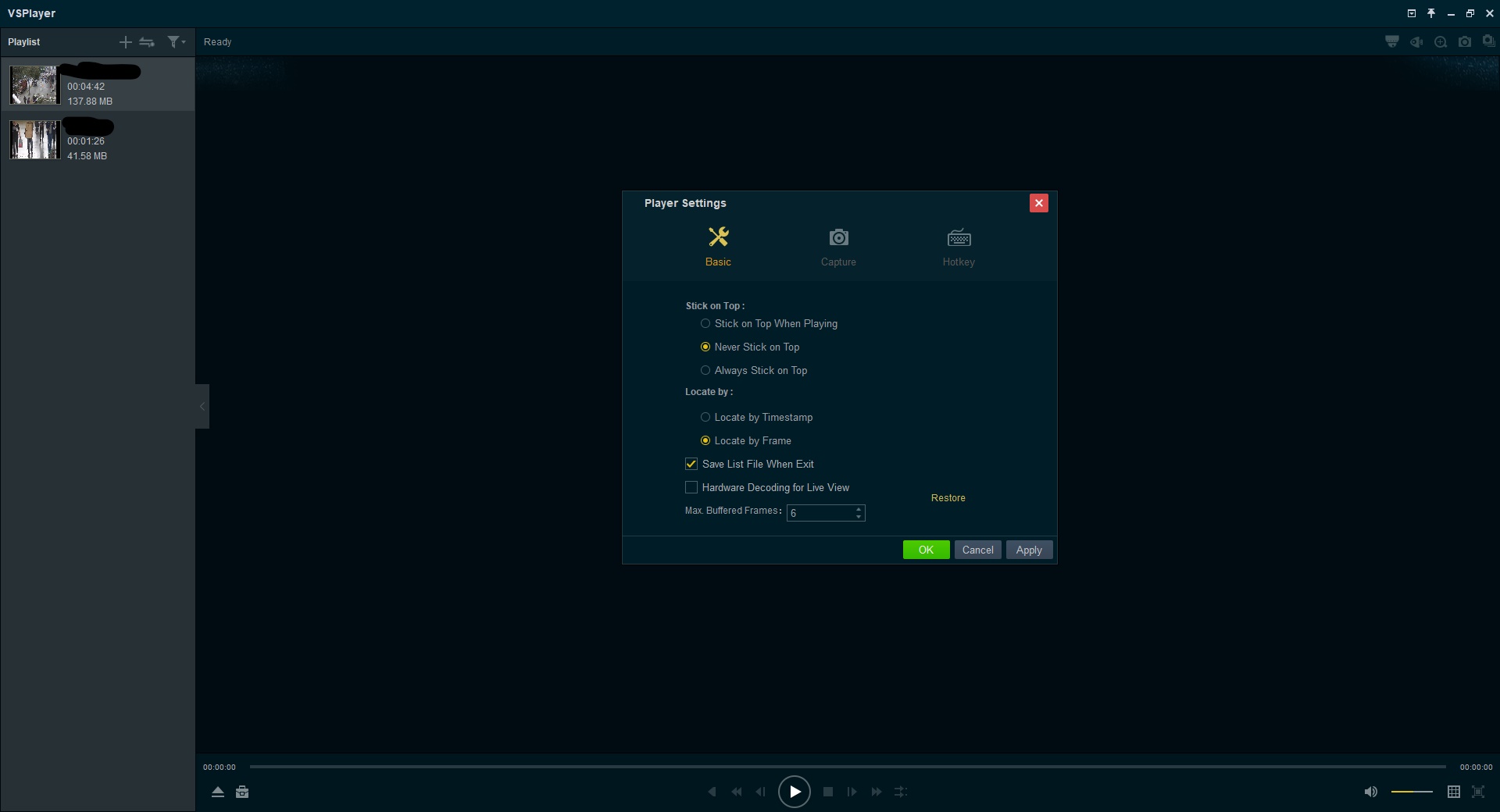1500x812 pixels.
Task: Open the toolbox briefcase icon
Action: 242,792
